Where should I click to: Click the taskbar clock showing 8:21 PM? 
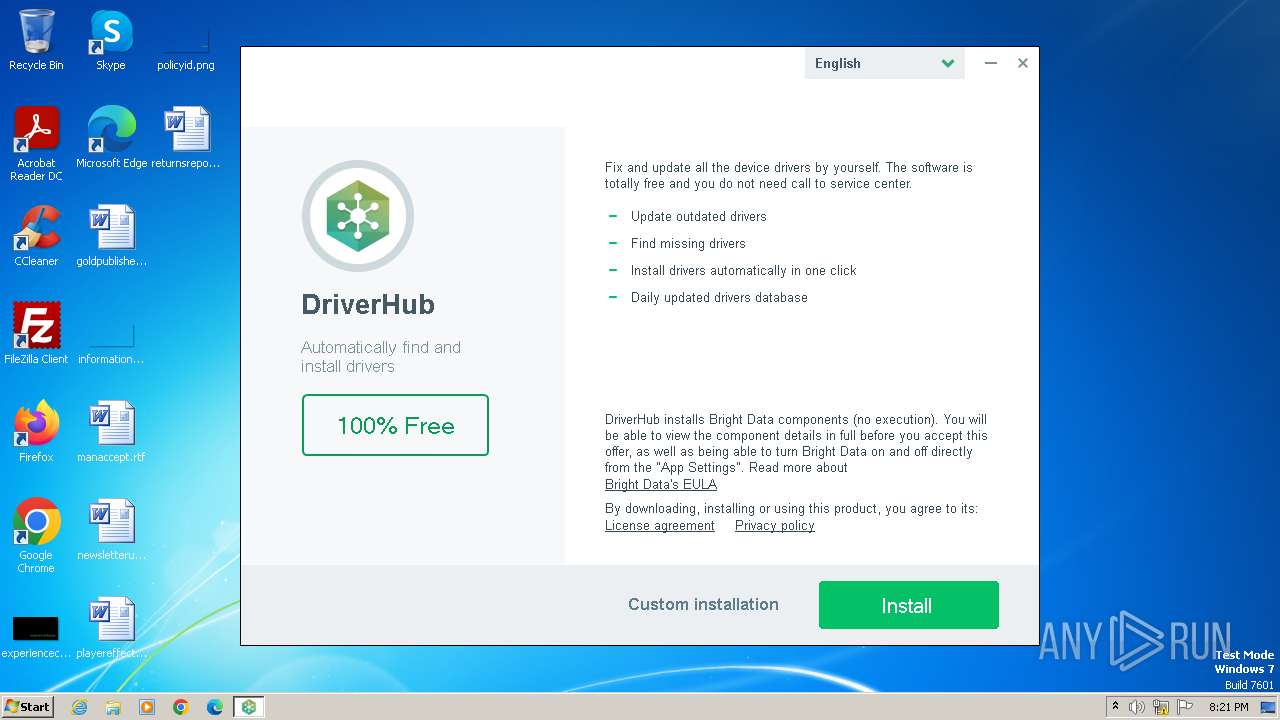[1228, 707]
